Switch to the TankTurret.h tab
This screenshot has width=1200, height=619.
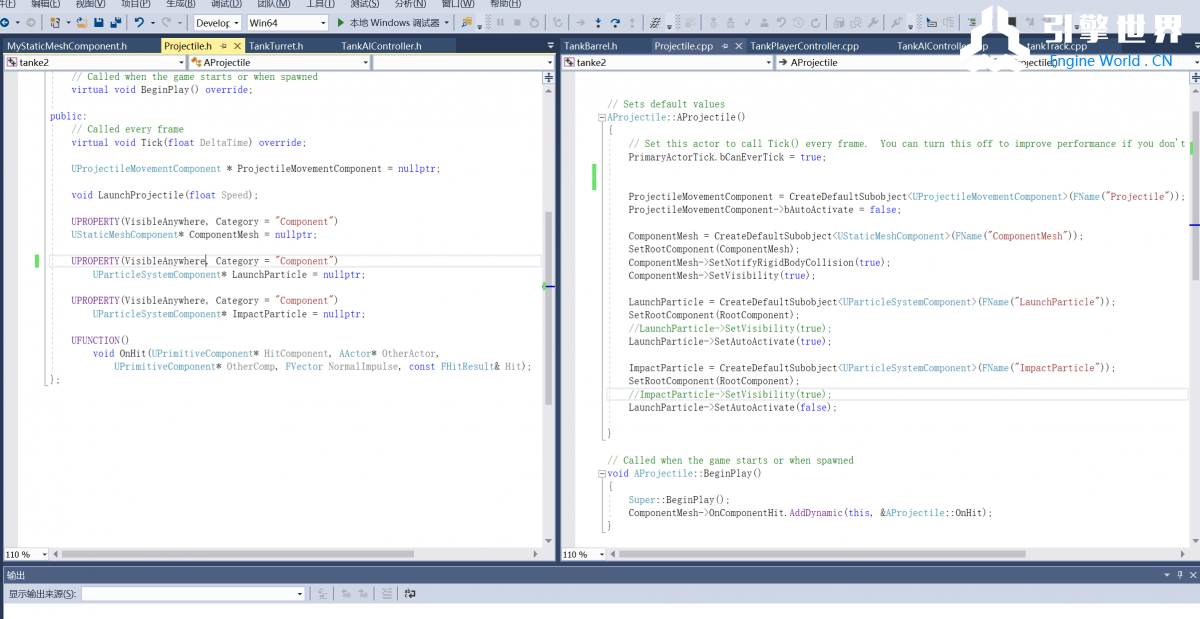(276, 46)
